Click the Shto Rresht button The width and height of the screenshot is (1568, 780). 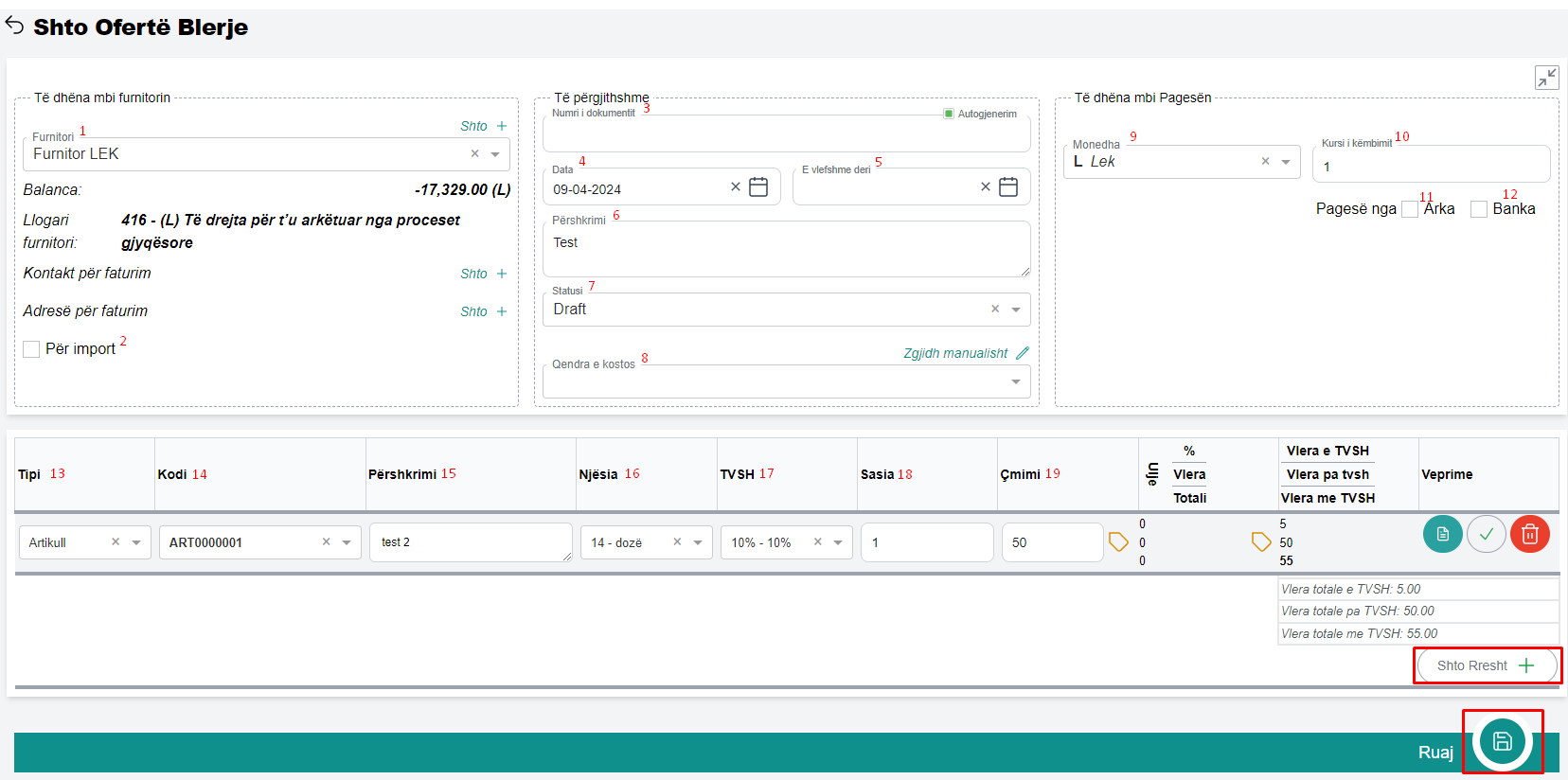[x=1486, y=665]
